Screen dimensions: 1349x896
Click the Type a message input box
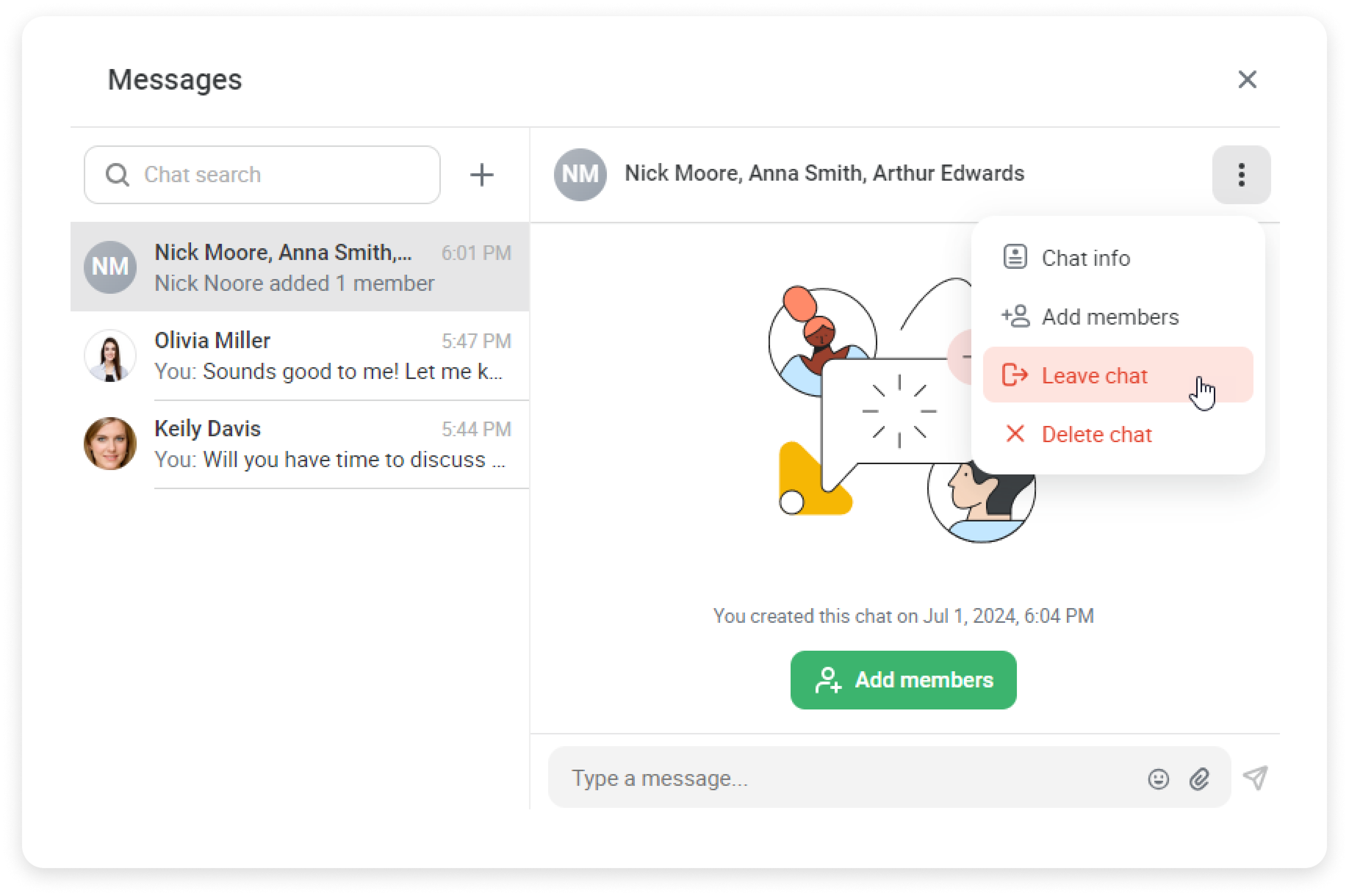pos(846,778)
